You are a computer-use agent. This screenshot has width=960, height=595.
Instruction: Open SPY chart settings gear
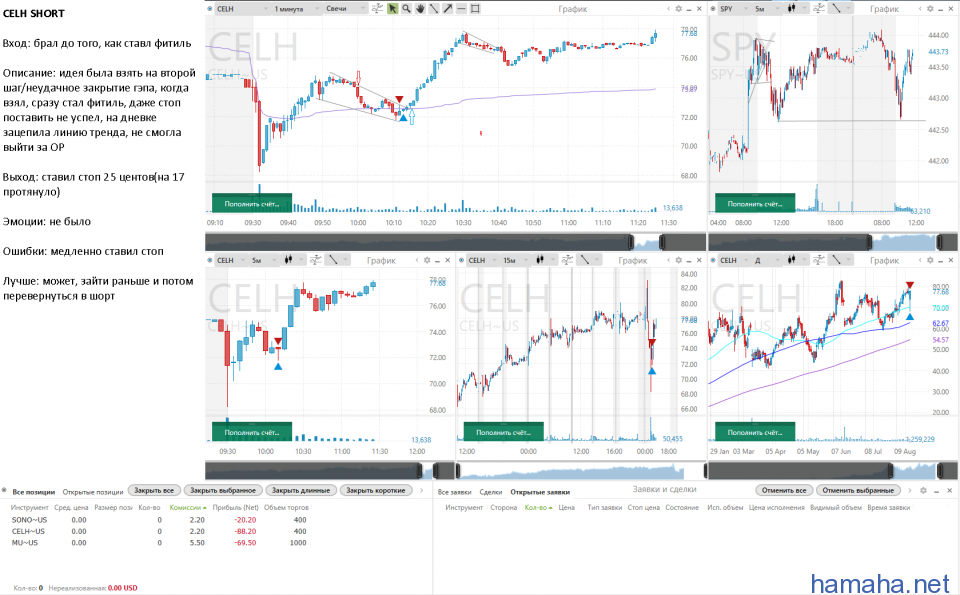[930, 9]
